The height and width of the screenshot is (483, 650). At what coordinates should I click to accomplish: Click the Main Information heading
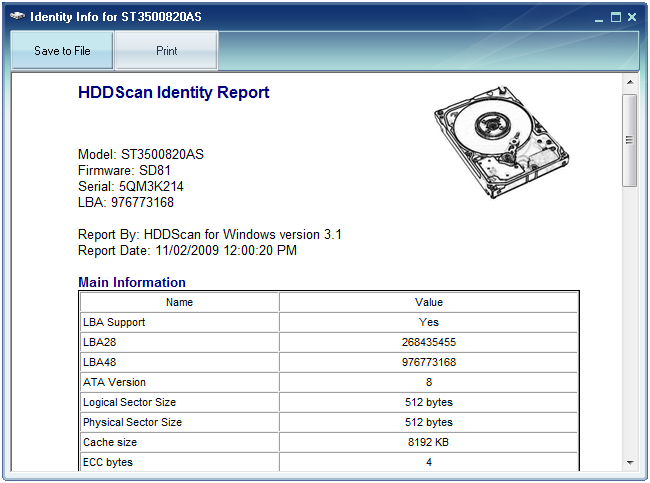click(132, 282)
